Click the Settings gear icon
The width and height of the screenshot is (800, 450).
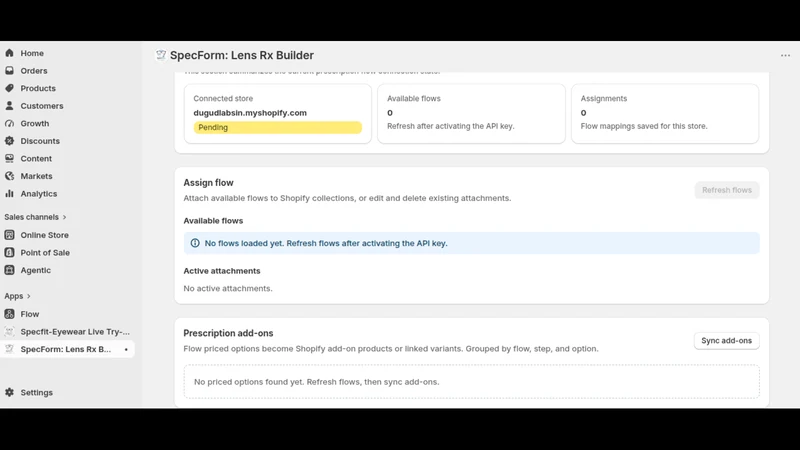coord(9,392)
